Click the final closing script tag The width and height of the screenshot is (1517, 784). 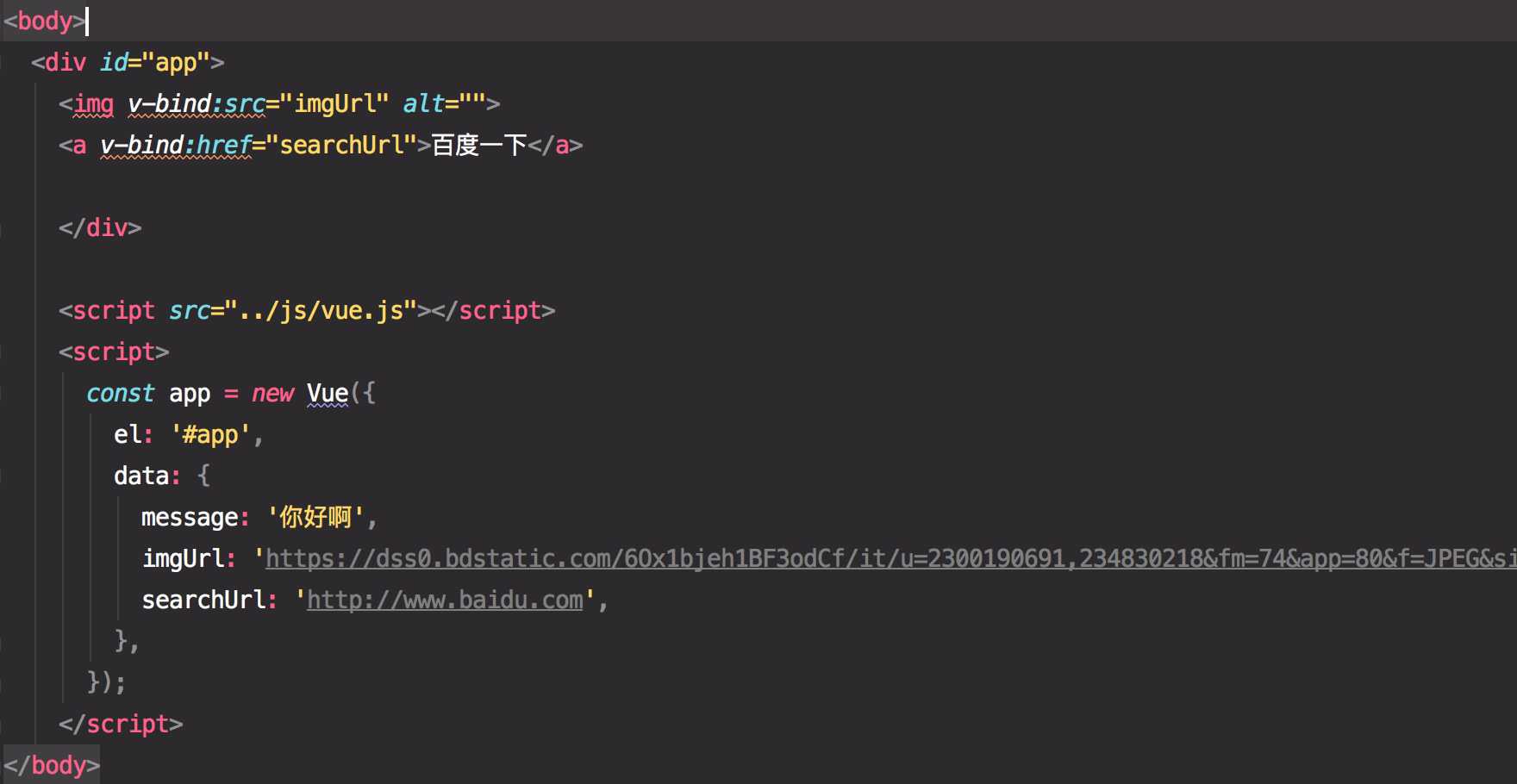pos(121,724)
